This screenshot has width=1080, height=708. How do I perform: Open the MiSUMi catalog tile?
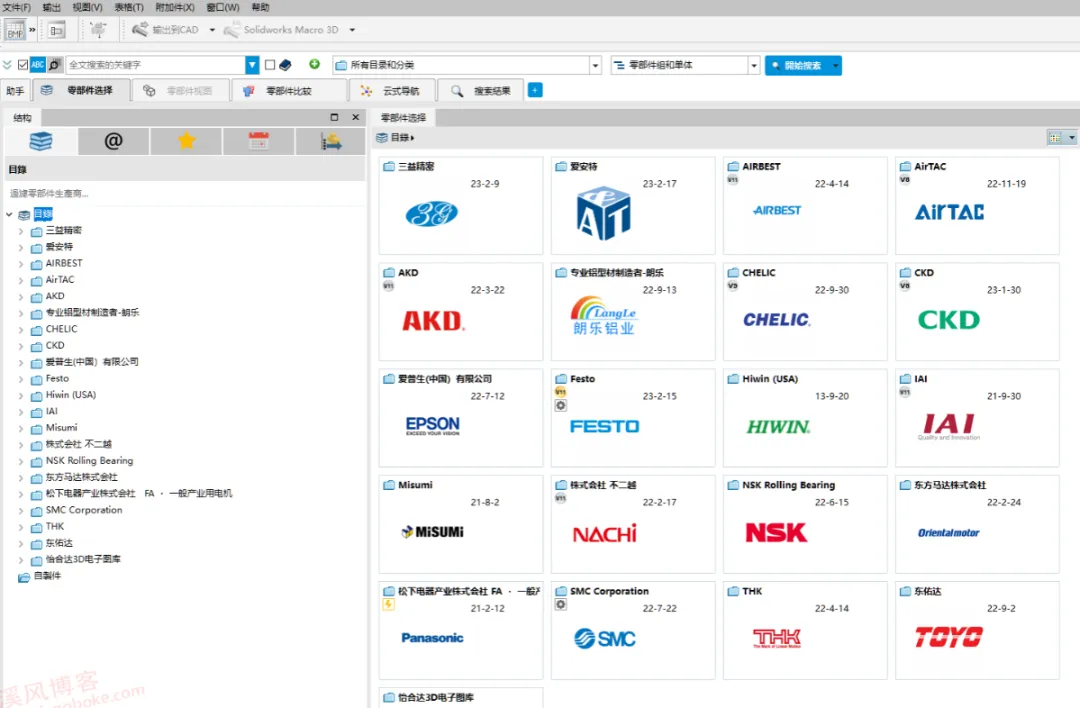click(x=461, y=524)
